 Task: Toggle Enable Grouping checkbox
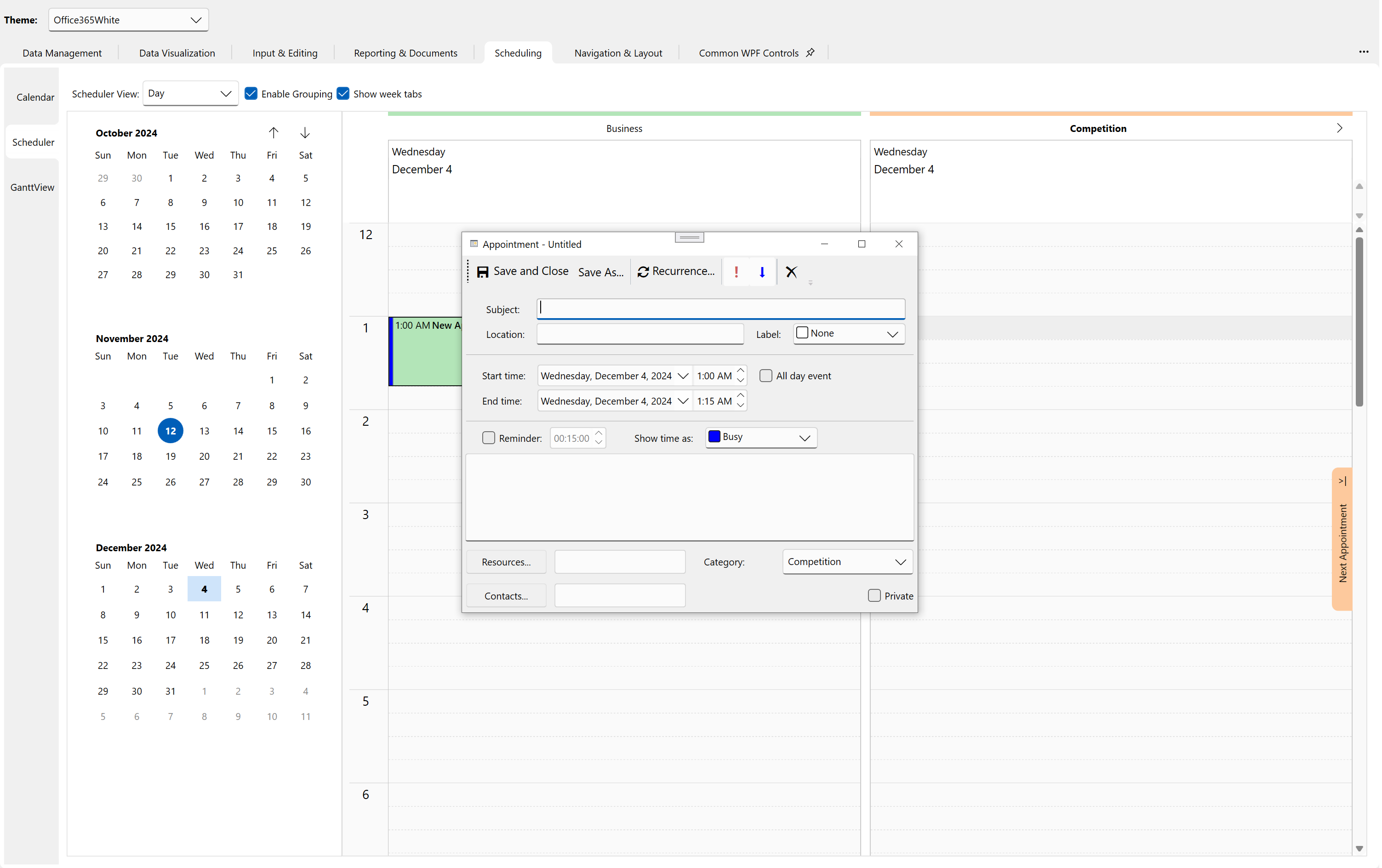coord(251,94)
